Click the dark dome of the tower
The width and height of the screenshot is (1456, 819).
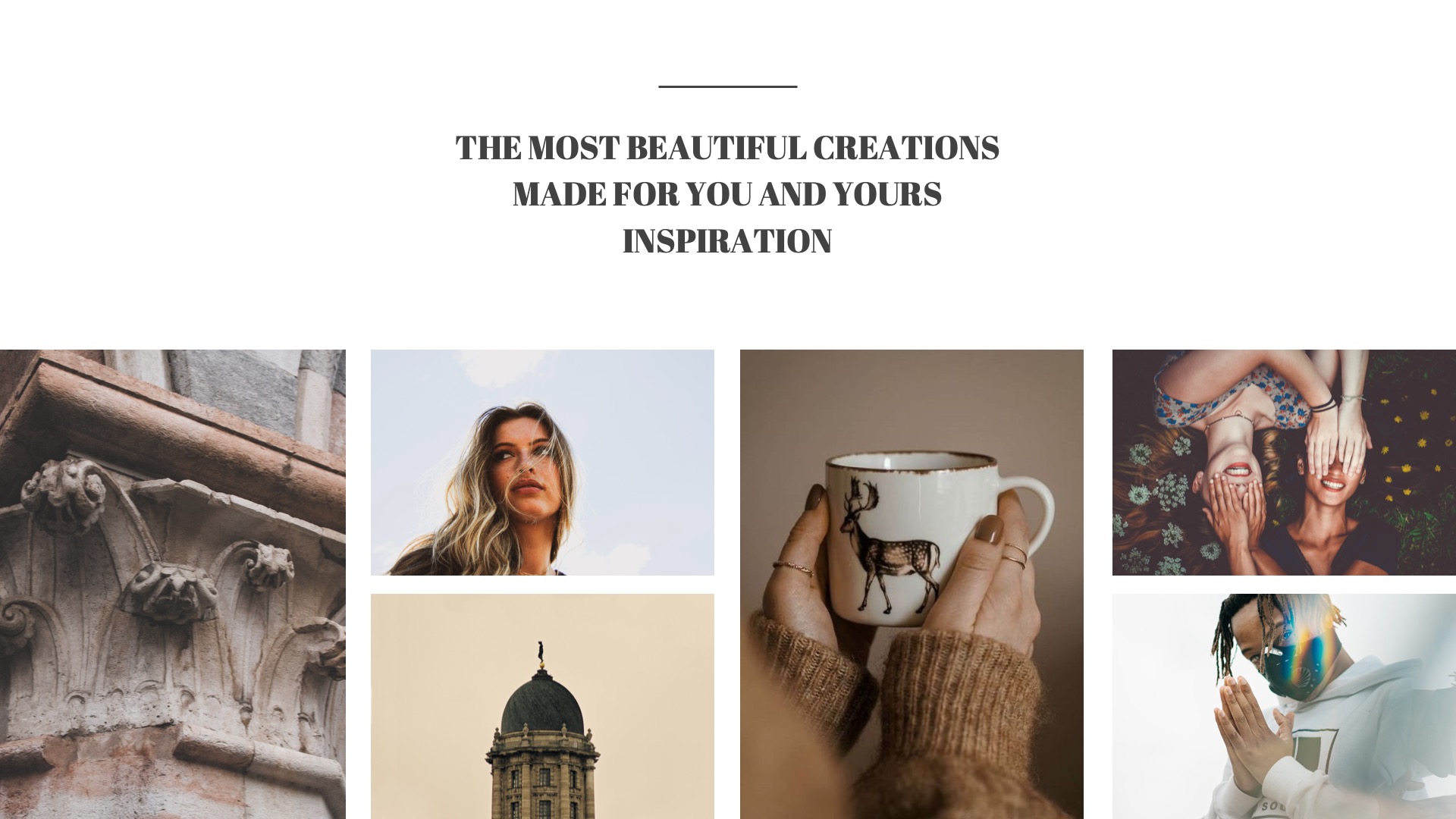[x=541, y=704]
